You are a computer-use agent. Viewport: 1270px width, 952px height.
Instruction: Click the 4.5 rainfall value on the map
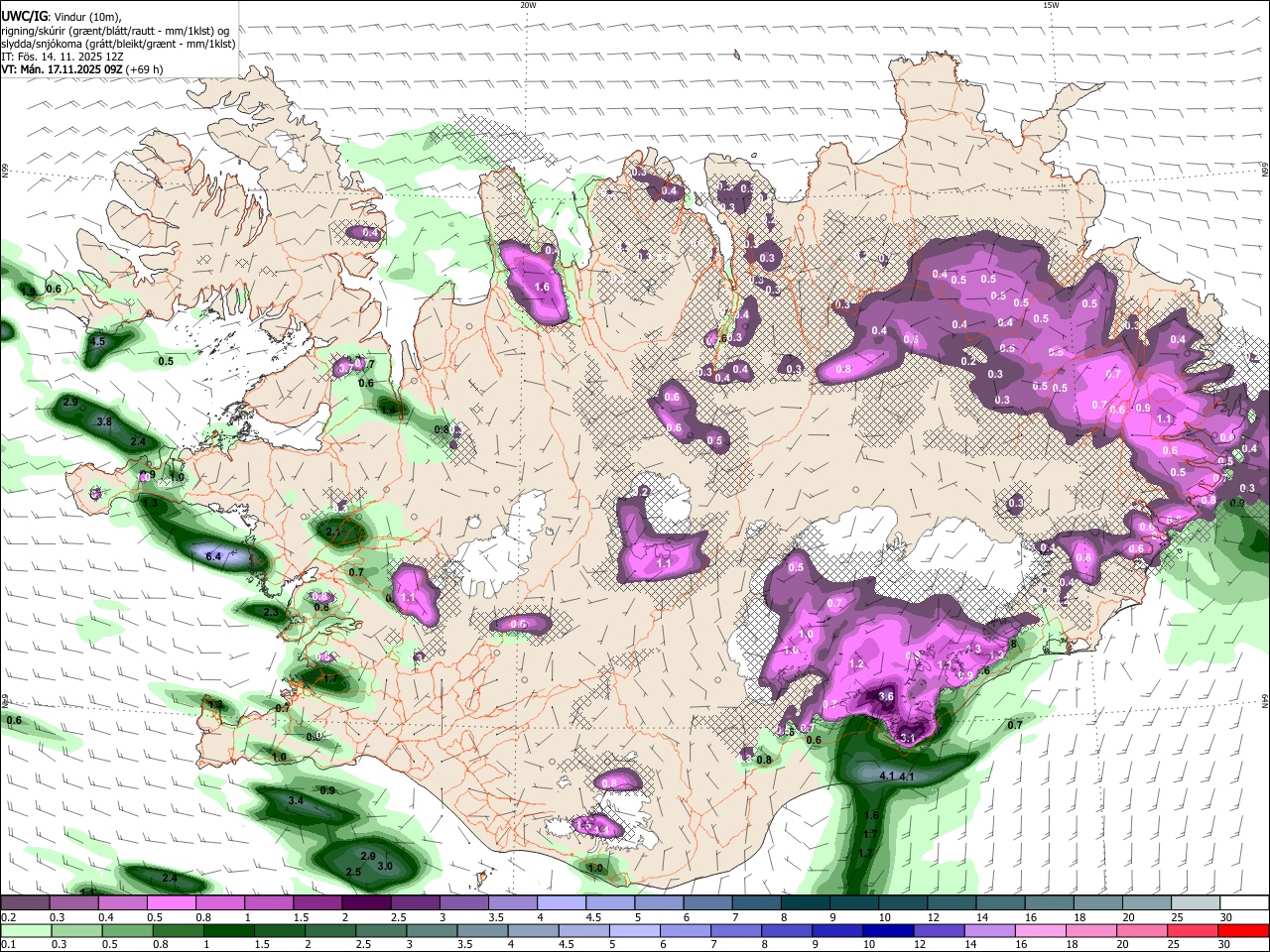coord(97,341)
